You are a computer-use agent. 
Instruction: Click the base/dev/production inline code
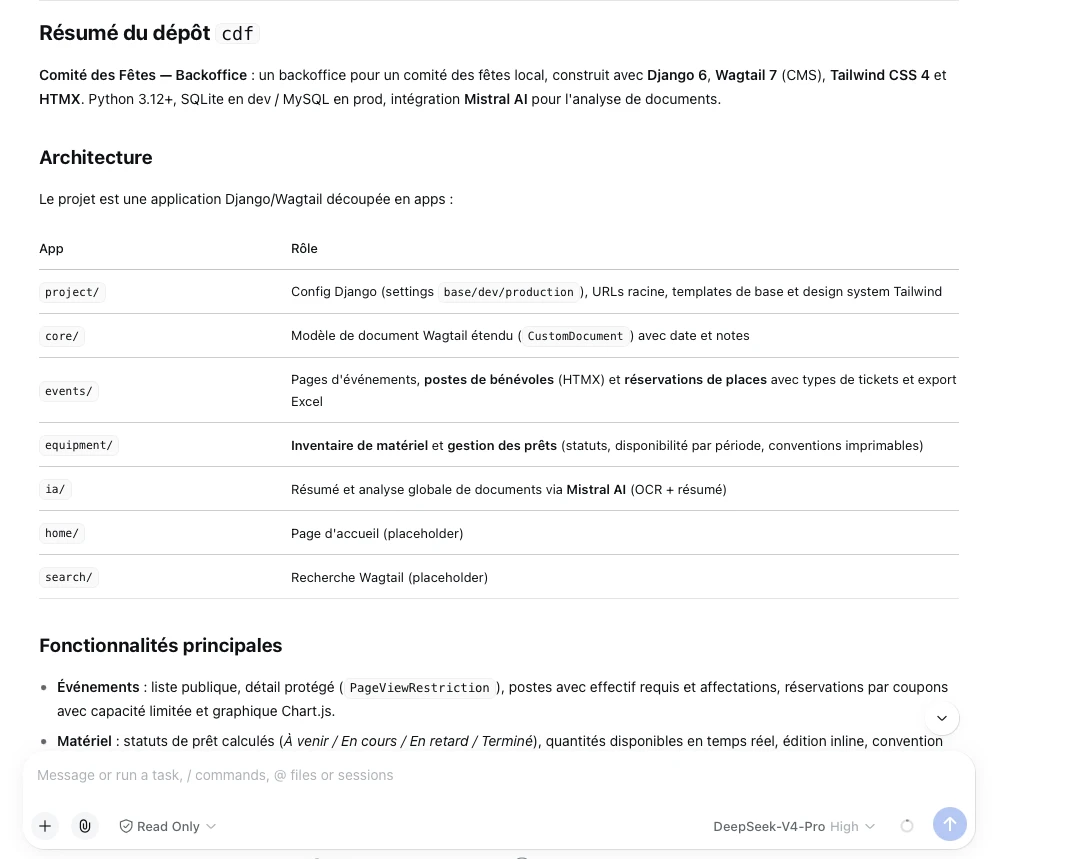pos(509,292)
